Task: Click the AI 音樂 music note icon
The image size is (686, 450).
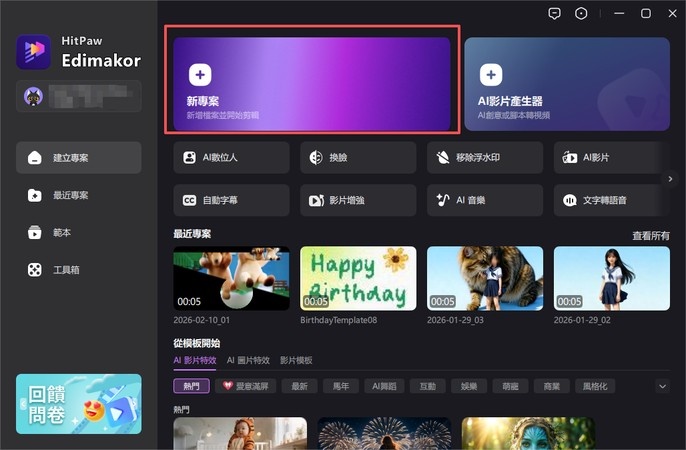Action: pyautogui.click(x=443, y=200)
